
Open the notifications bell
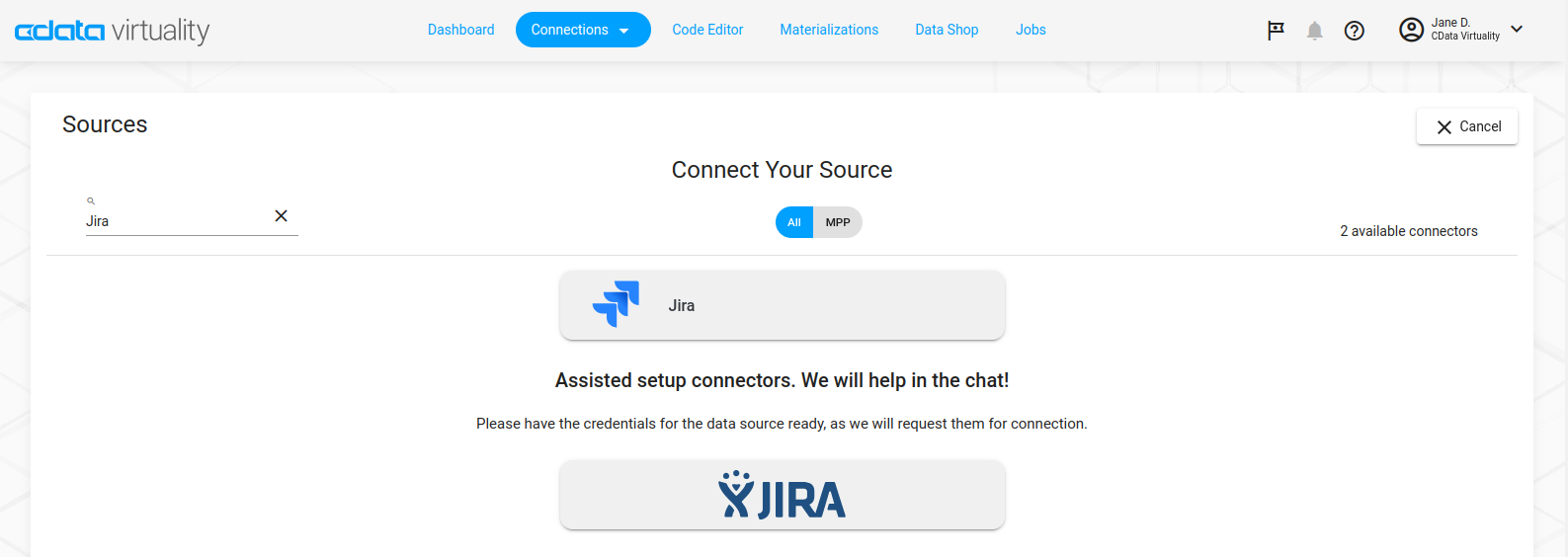tap(1314, 31)
